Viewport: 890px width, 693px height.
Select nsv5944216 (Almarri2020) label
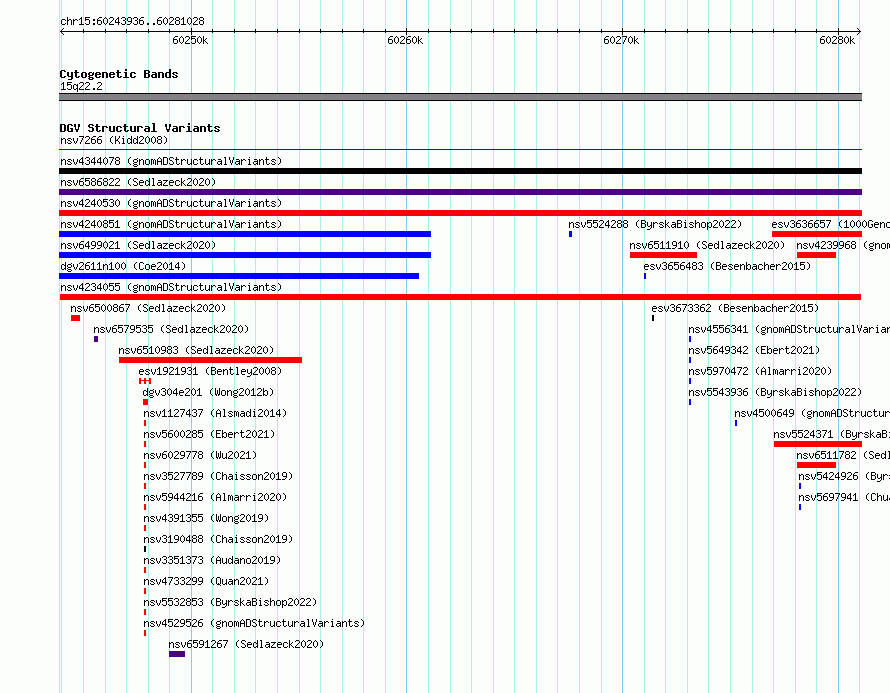coord(215,497)
